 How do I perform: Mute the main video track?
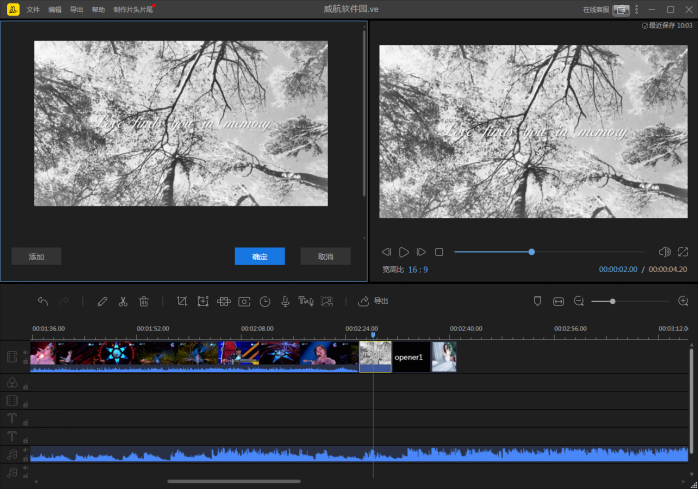[26, 351]
